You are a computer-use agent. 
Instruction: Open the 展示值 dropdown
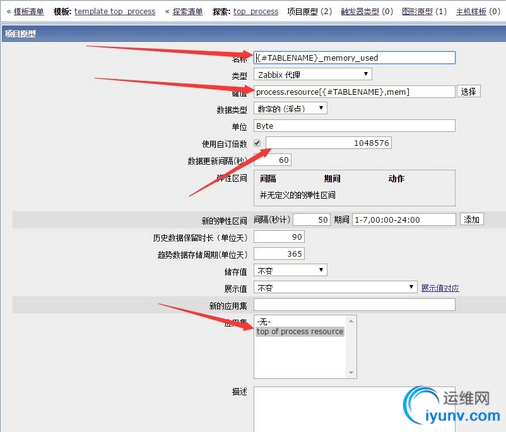point(335,287)
